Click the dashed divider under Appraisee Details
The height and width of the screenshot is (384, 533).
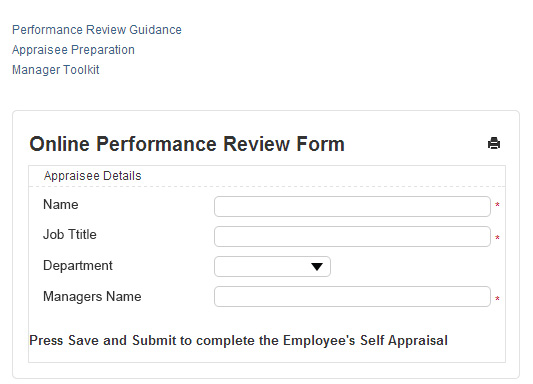(267, 187)
